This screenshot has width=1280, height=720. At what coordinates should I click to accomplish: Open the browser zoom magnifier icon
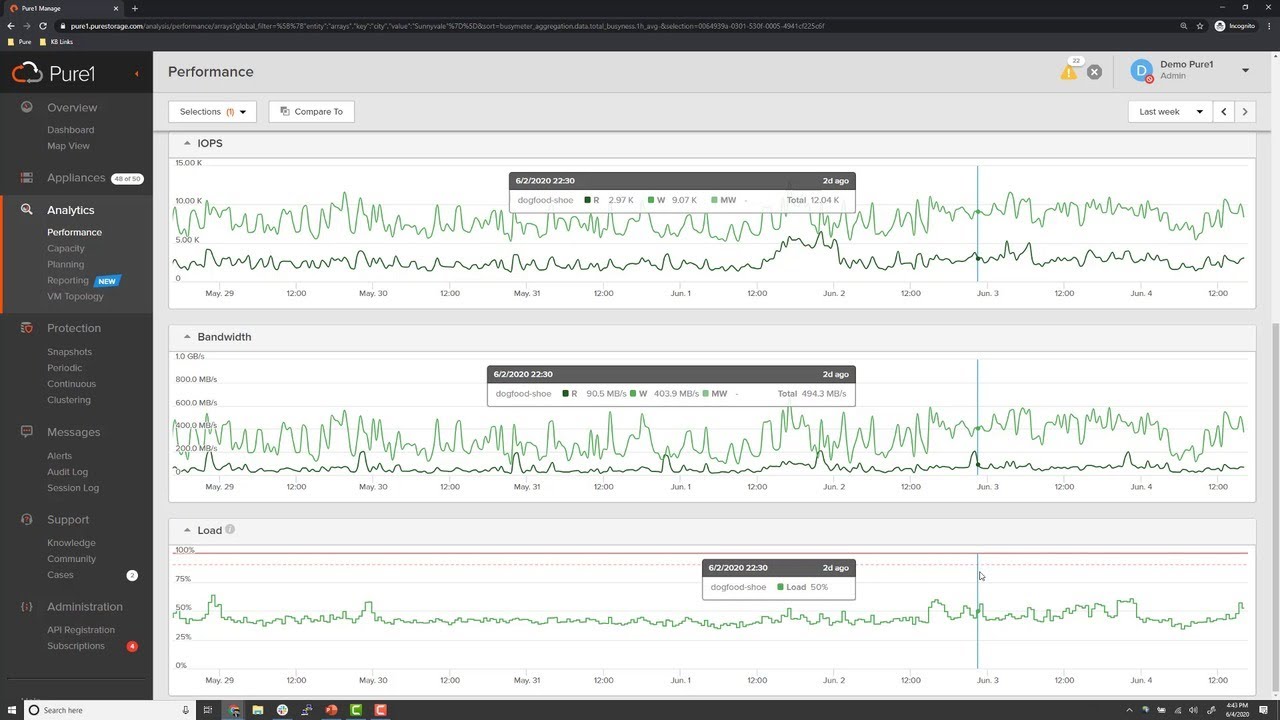1185,26
